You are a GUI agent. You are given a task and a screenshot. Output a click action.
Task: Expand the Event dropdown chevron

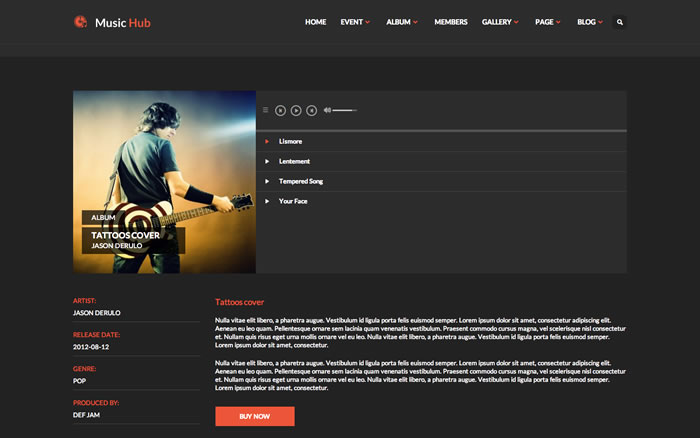tap(368, 22)
